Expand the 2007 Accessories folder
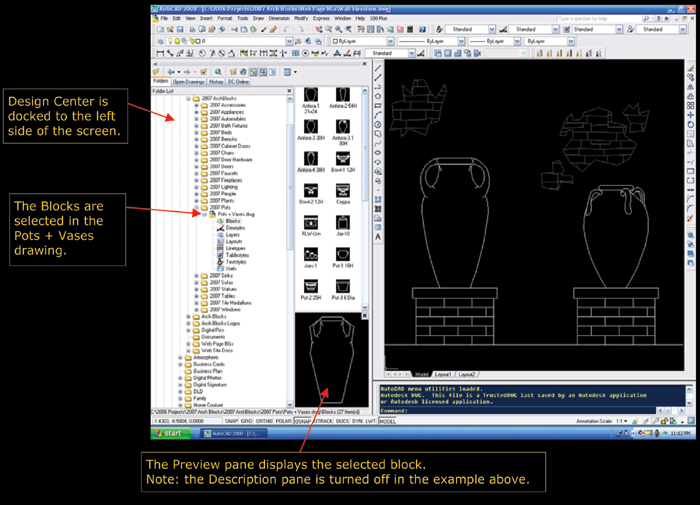This screenshot has height=505, width=700. 196,105
